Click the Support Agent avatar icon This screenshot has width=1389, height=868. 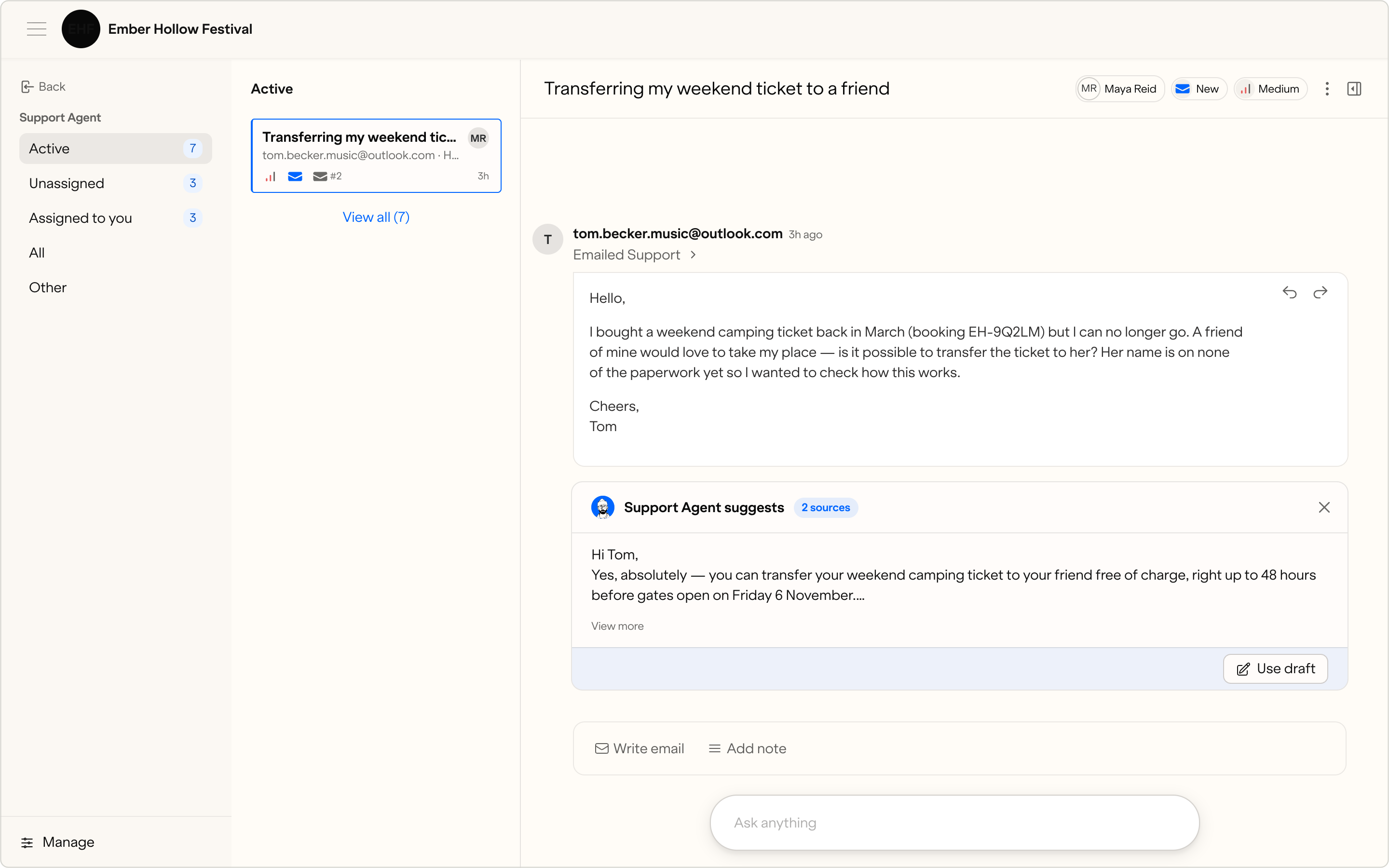tap(603, 507)
